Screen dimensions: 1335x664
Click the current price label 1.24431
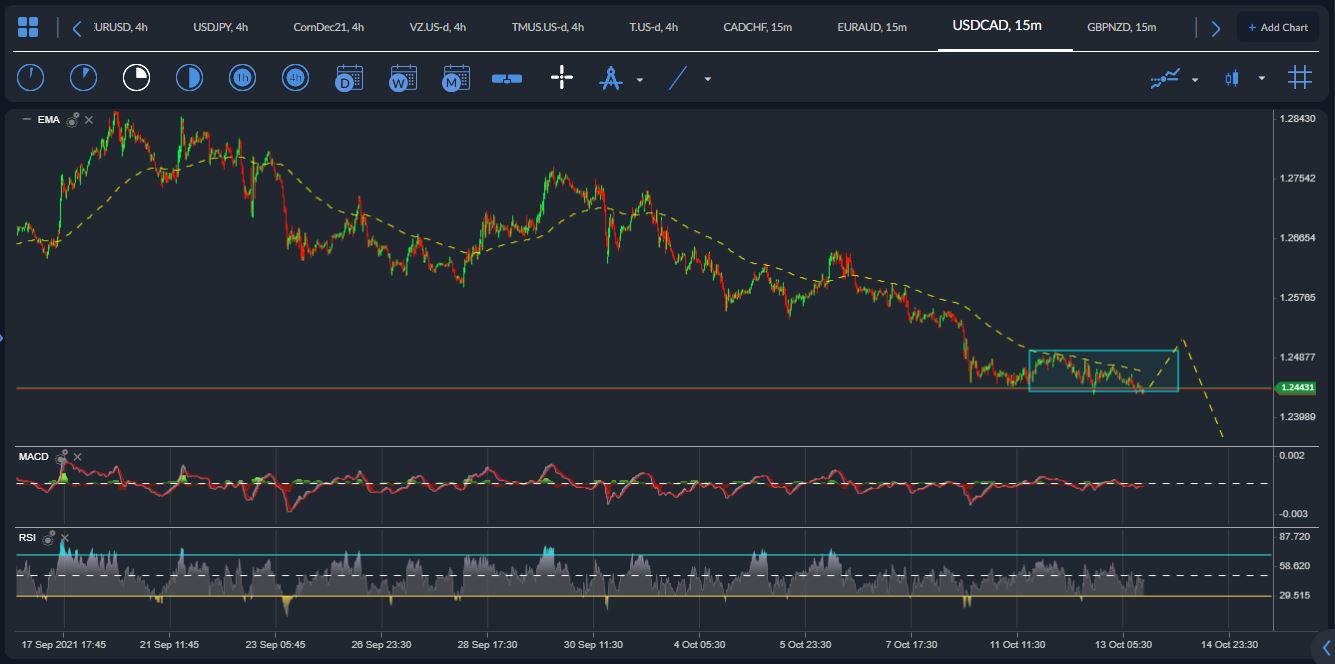coord(1299,385)
